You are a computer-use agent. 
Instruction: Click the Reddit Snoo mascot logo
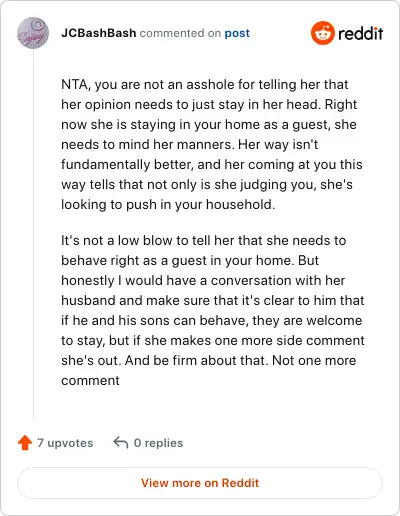(x=323, y=33)
